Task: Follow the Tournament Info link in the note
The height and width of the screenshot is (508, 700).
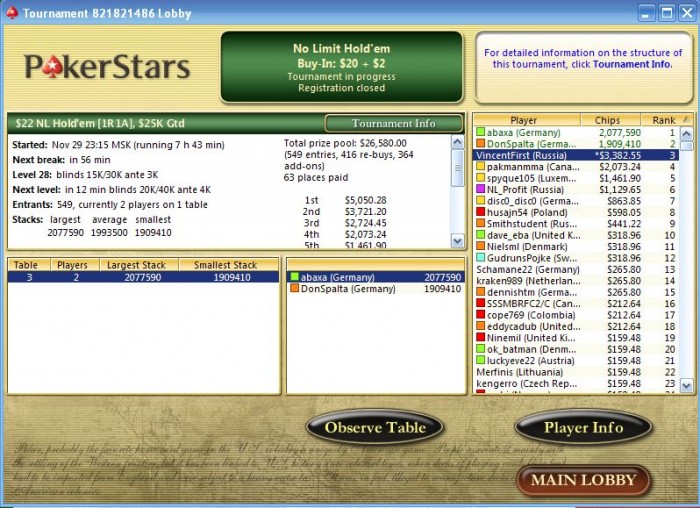Action: click(x=632, y=64)
